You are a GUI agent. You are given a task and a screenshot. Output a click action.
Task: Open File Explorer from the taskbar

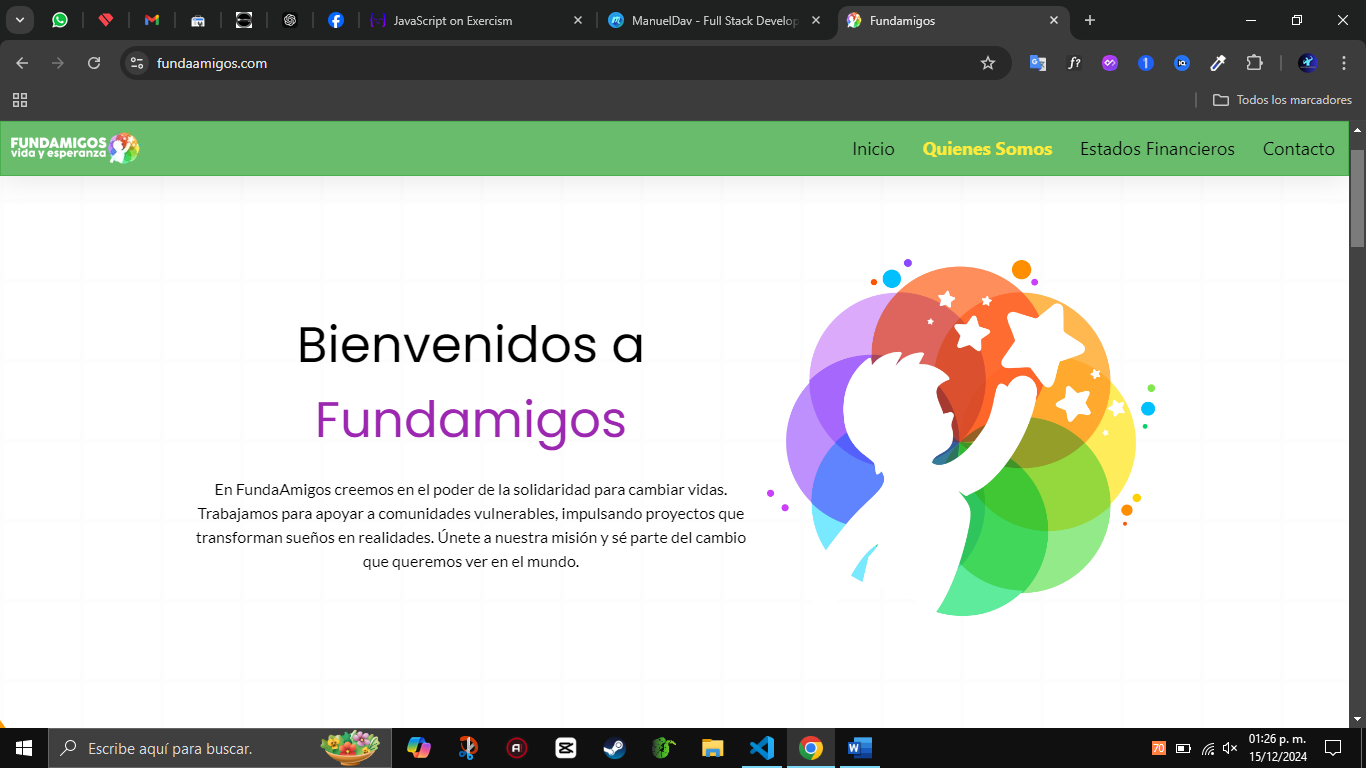712,748
